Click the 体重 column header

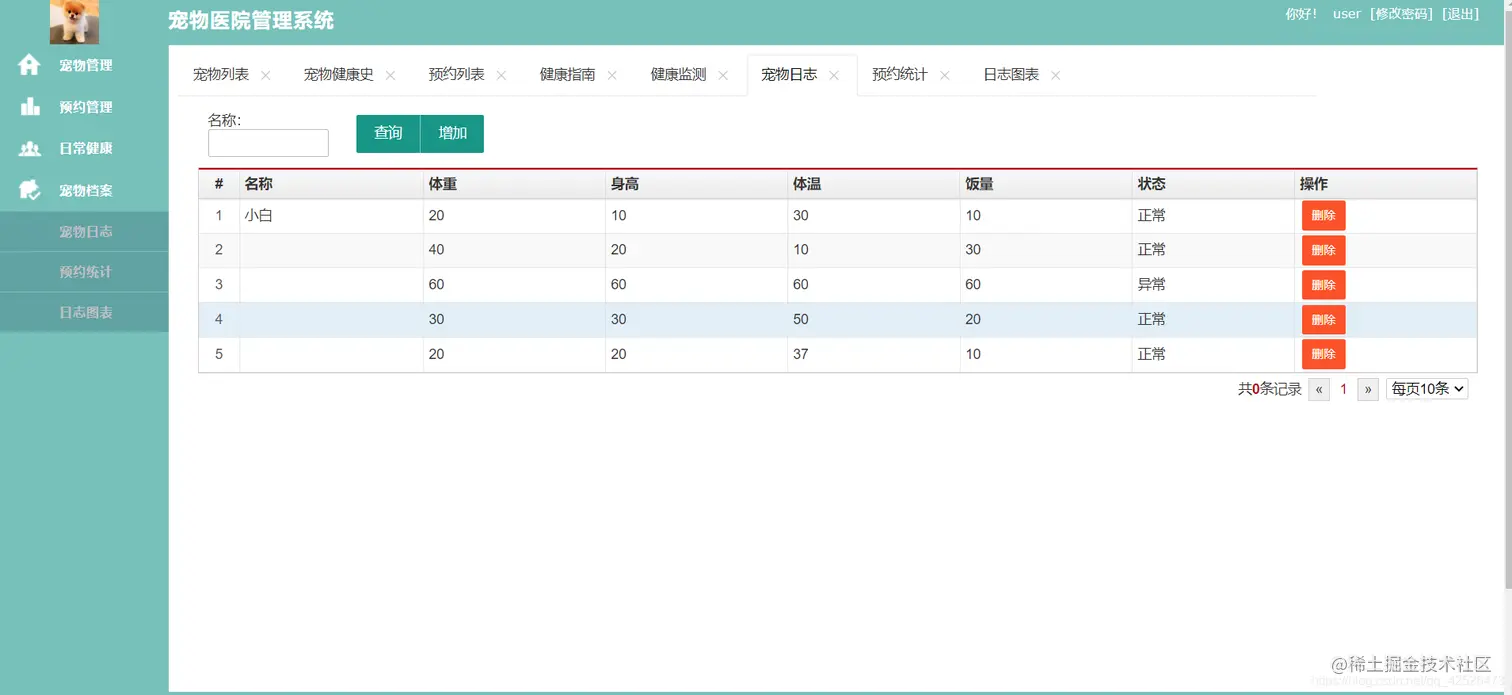pos(514,184)
